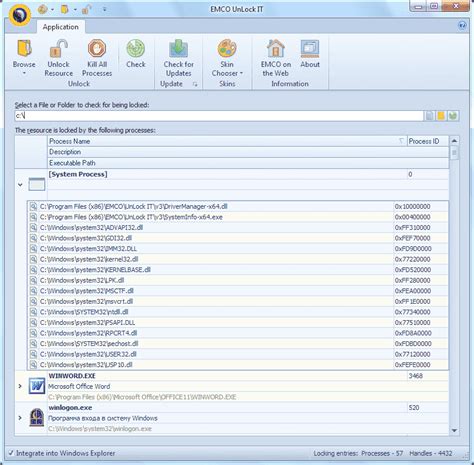Open Skin Chooser palette icon
474x465 pixels.
(x=227, y=48)
